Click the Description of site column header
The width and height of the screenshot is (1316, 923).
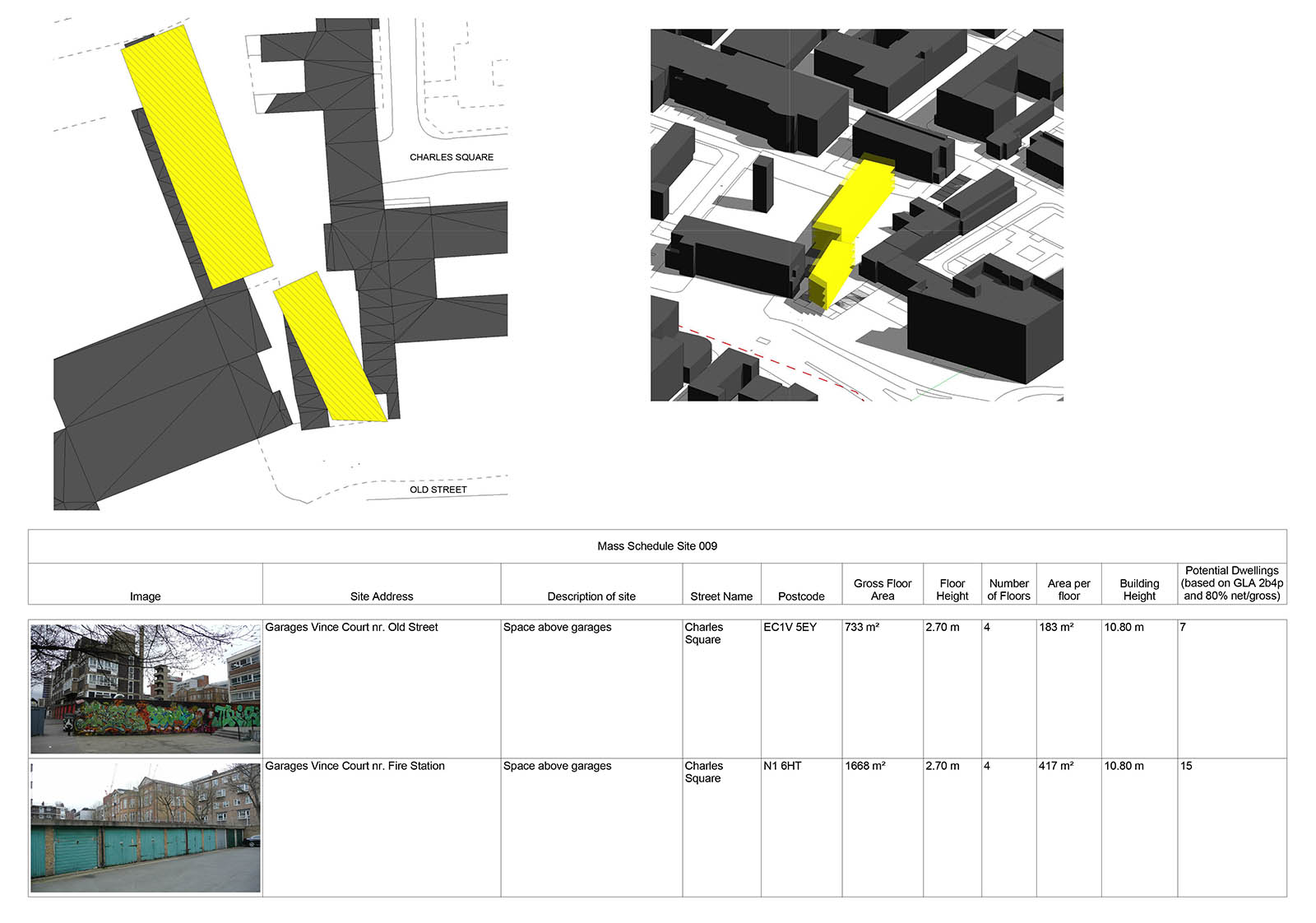tap(591, 596)
